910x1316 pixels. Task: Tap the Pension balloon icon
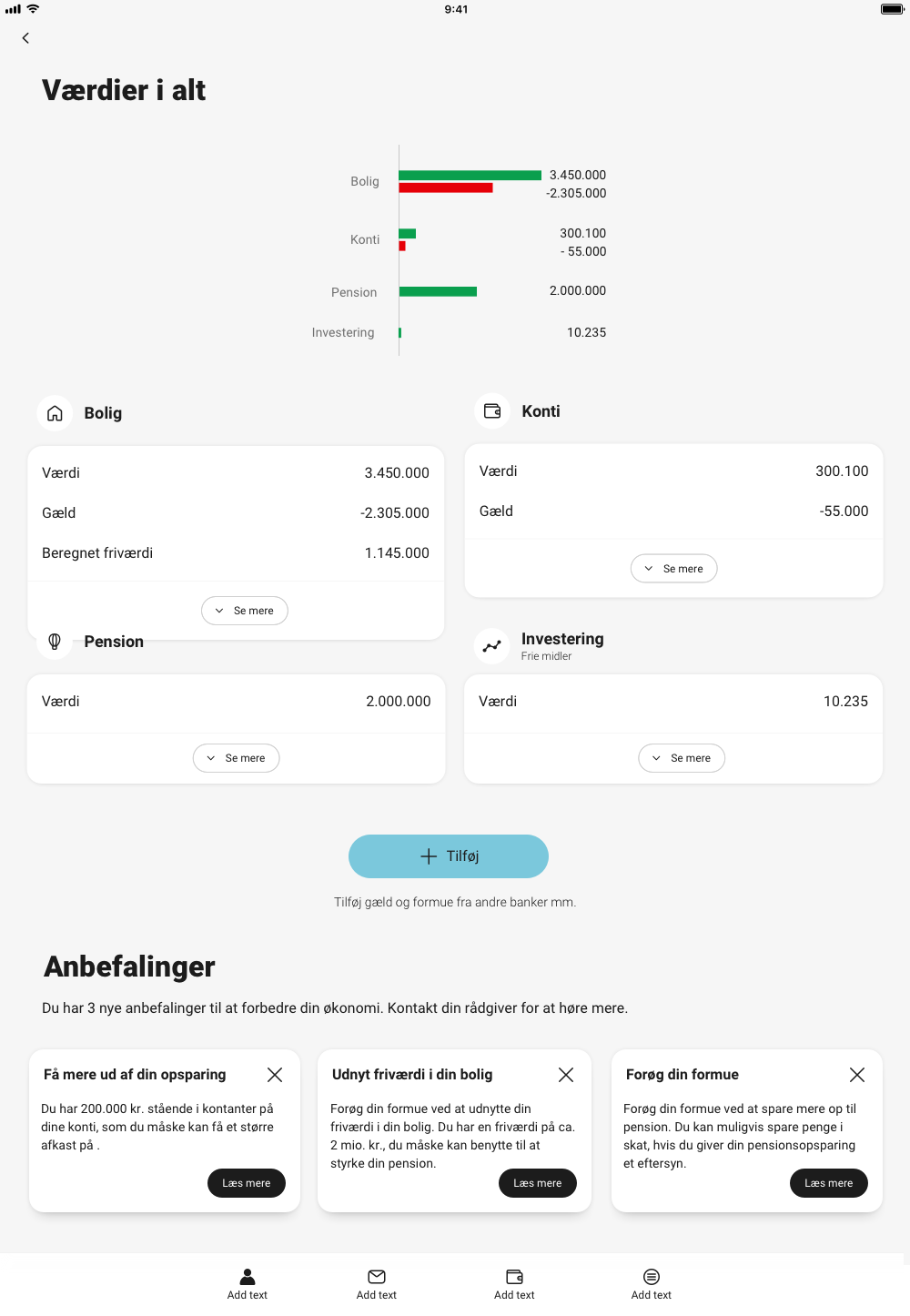pyautogui.click(x=55, y=641)
